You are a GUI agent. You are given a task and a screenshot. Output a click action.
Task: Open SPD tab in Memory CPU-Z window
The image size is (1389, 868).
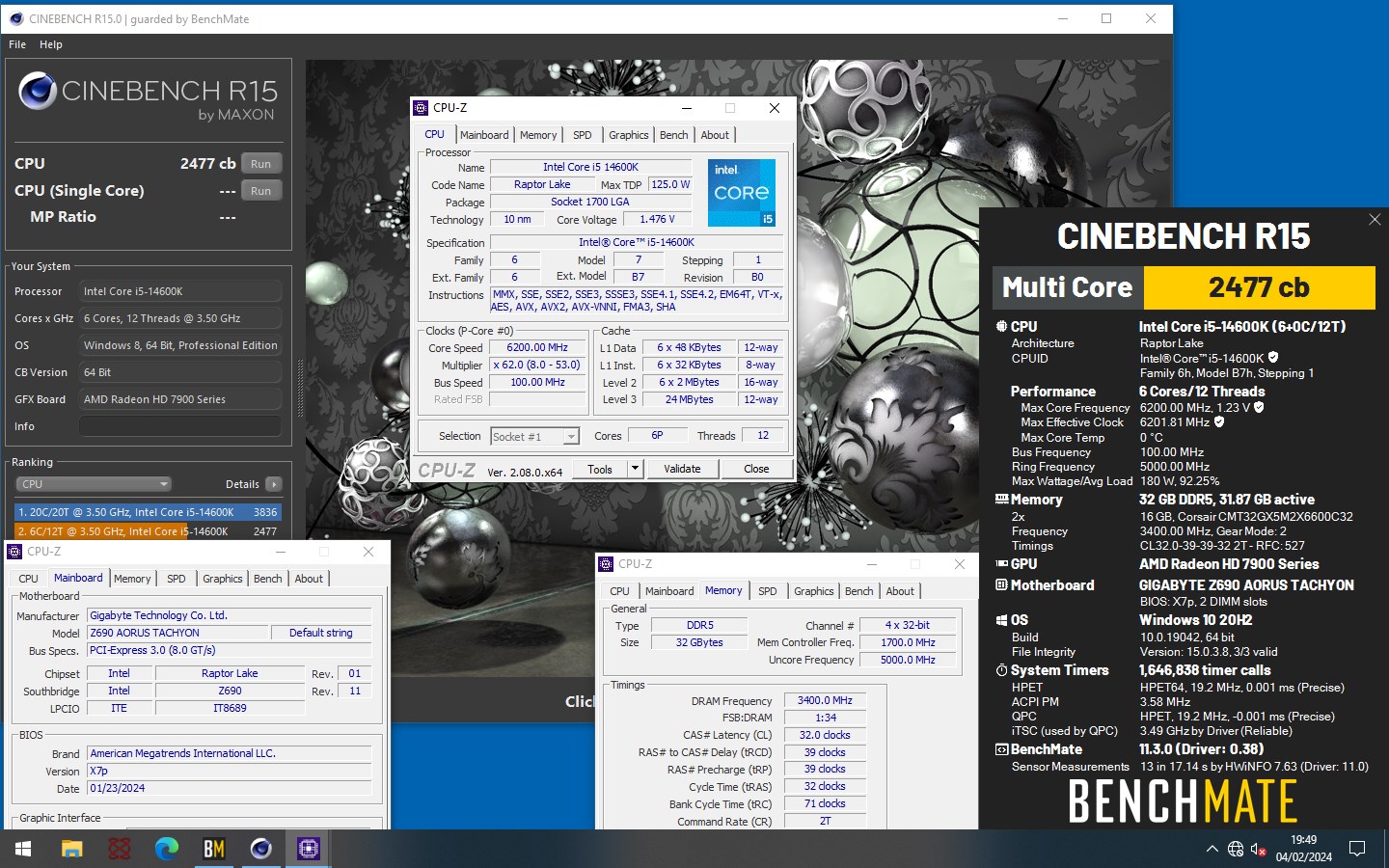pos(768,591)
